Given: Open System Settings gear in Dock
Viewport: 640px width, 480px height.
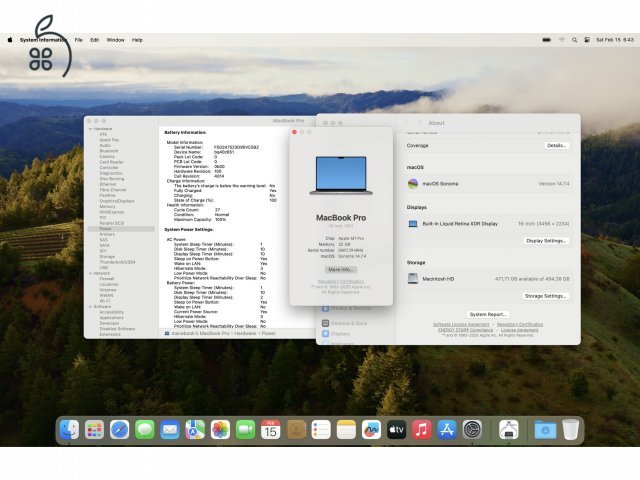Looking at the screenshot, I should (x=472, y=430).
